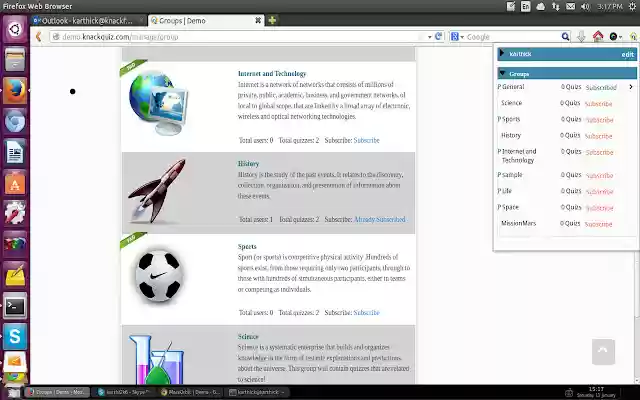Open the Science group title link
The image size is (640, 400).
click(x=248, y=337)
